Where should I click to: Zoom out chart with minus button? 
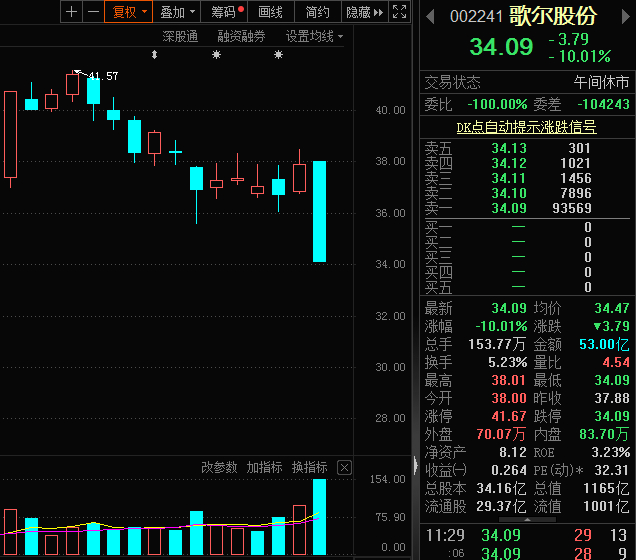point(93,12)
